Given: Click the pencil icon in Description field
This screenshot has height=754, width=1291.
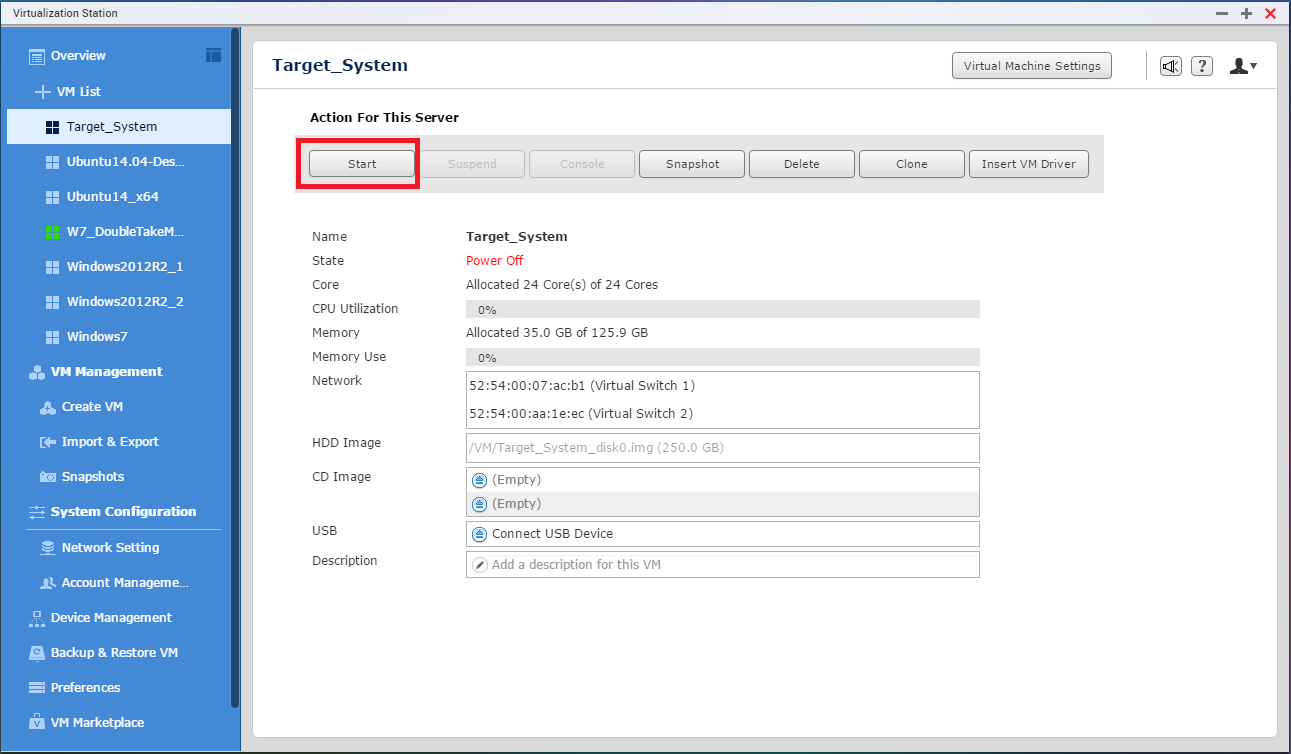Looking at the screenshot, I should pos(479,565).
